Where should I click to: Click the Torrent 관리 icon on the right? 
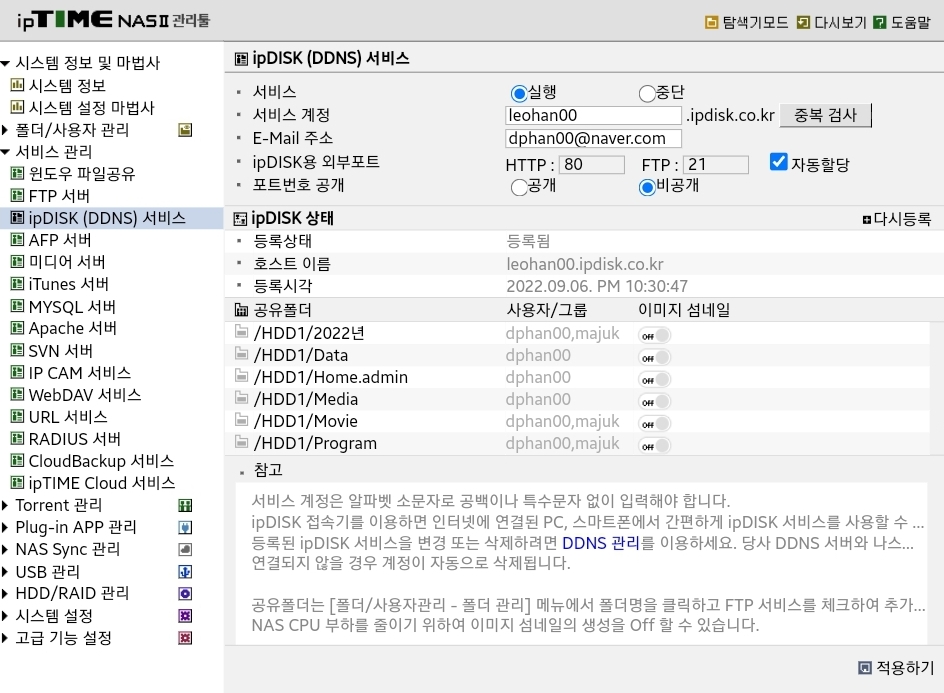185,506
